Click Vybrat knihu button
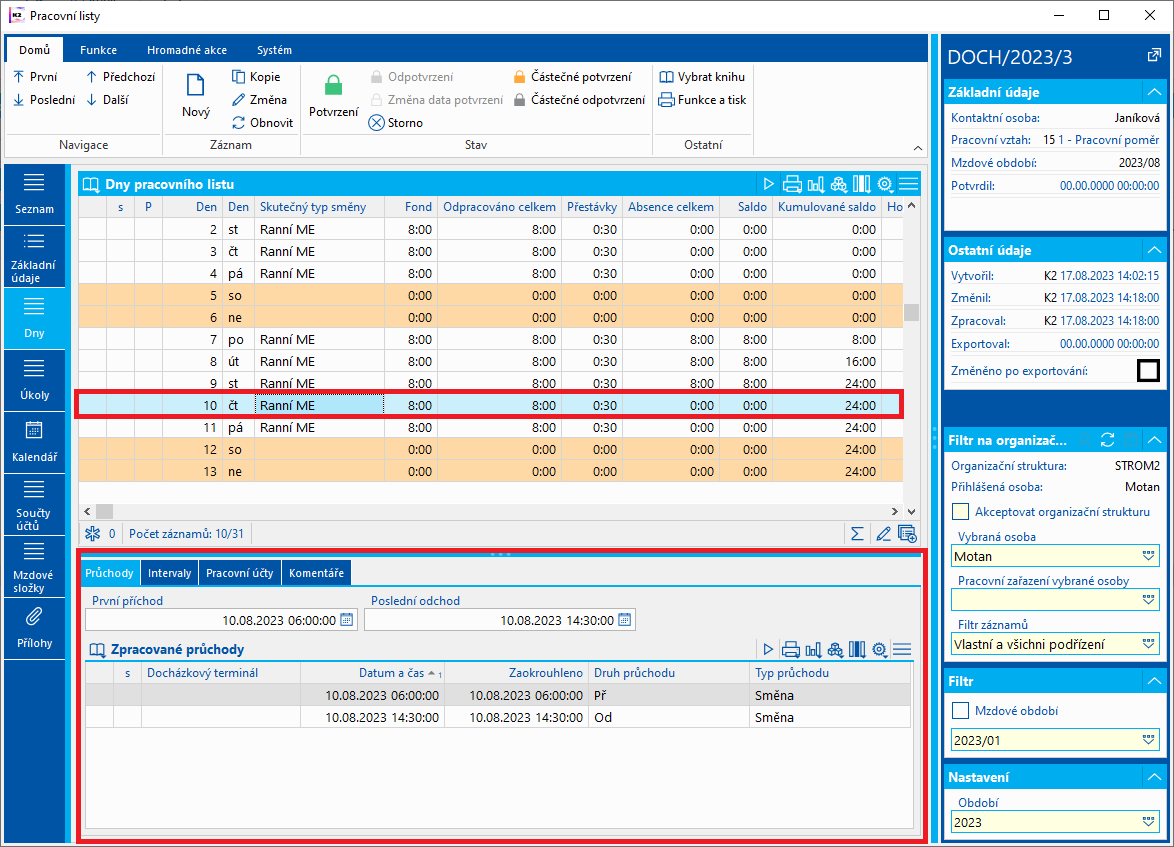 702,77
